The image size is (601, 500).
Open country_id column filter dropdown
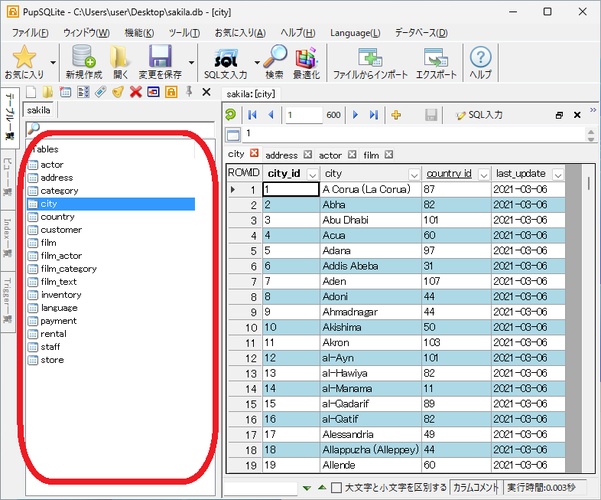click(x=484, y=175)
